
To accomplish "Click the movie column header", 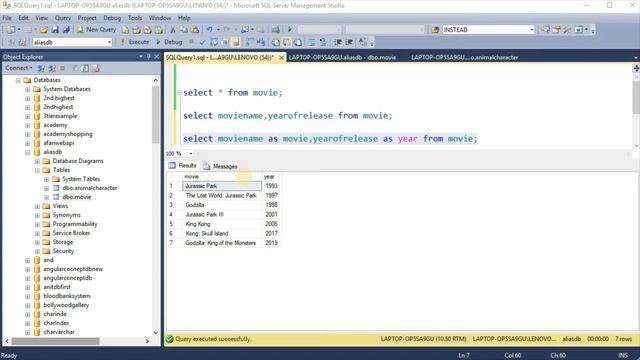I will point(222,177).
